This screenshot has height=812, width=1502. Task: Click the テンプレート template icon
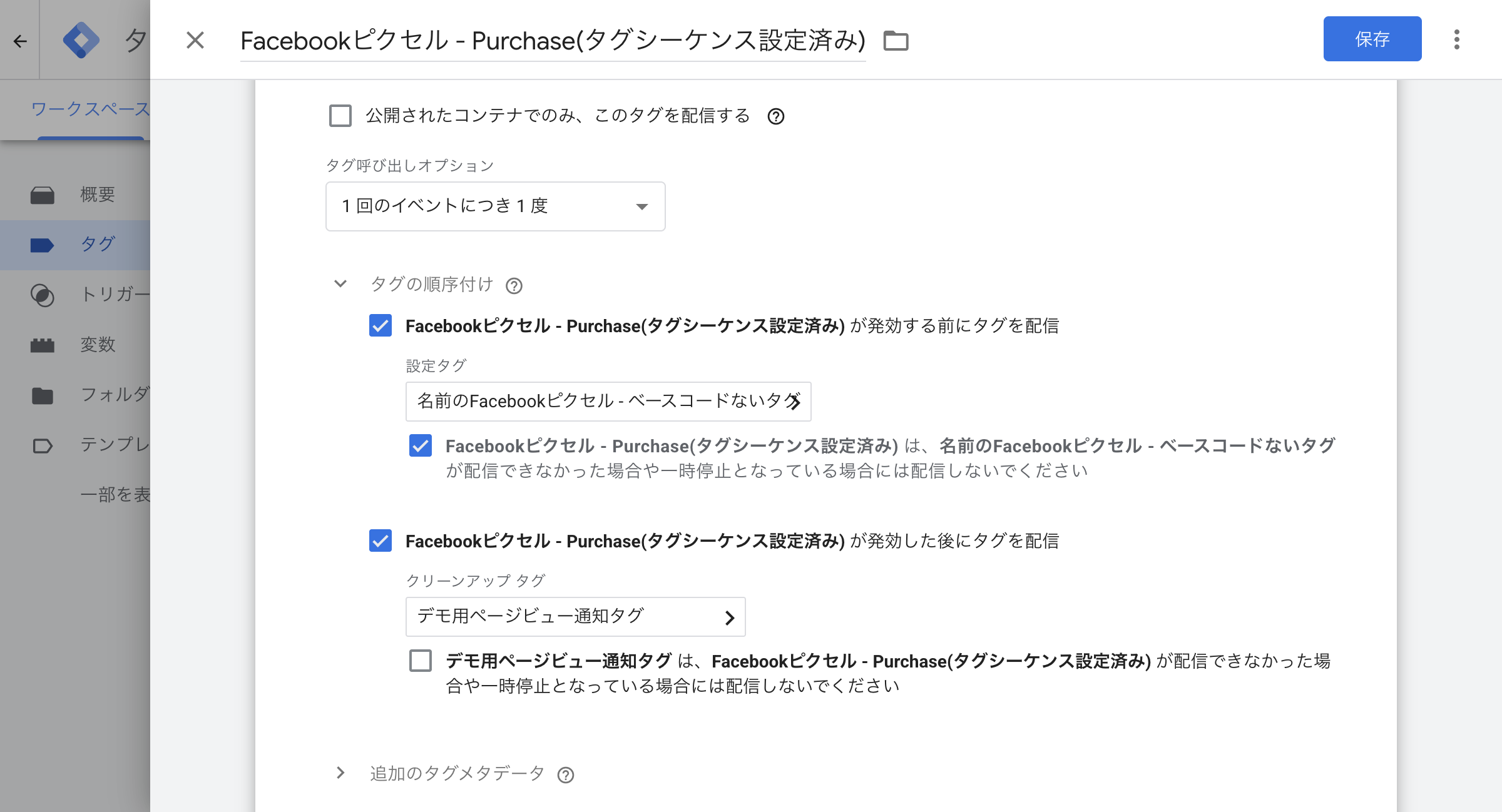pos(43,446)
